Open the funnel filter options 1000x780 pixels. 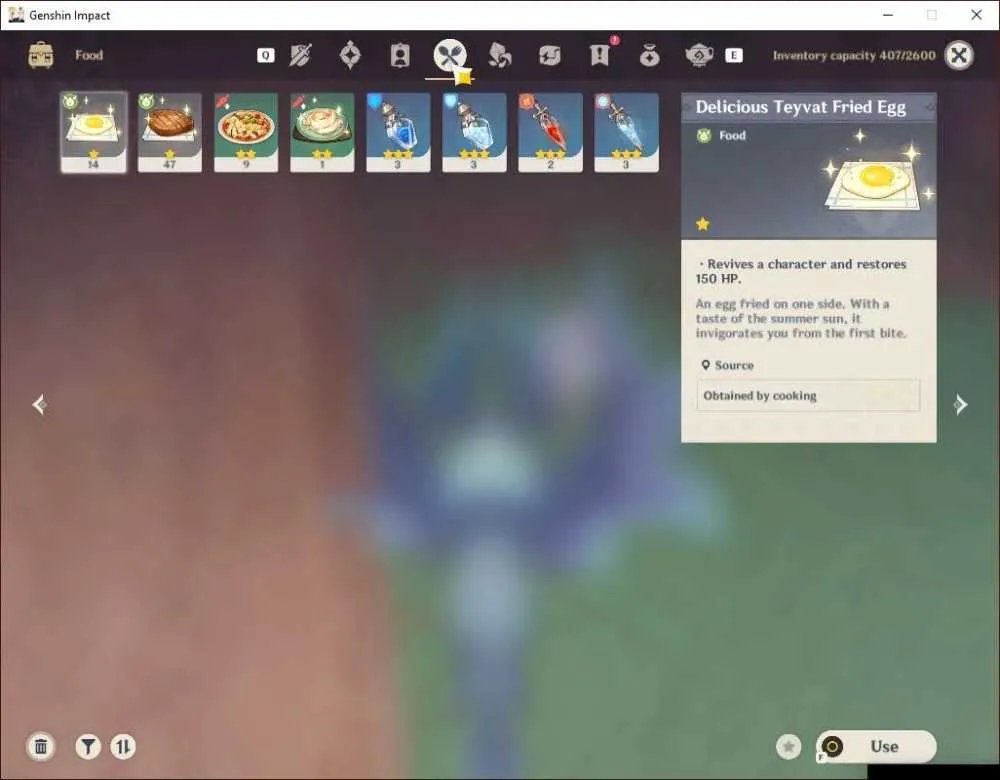click(x=88, y=746)
